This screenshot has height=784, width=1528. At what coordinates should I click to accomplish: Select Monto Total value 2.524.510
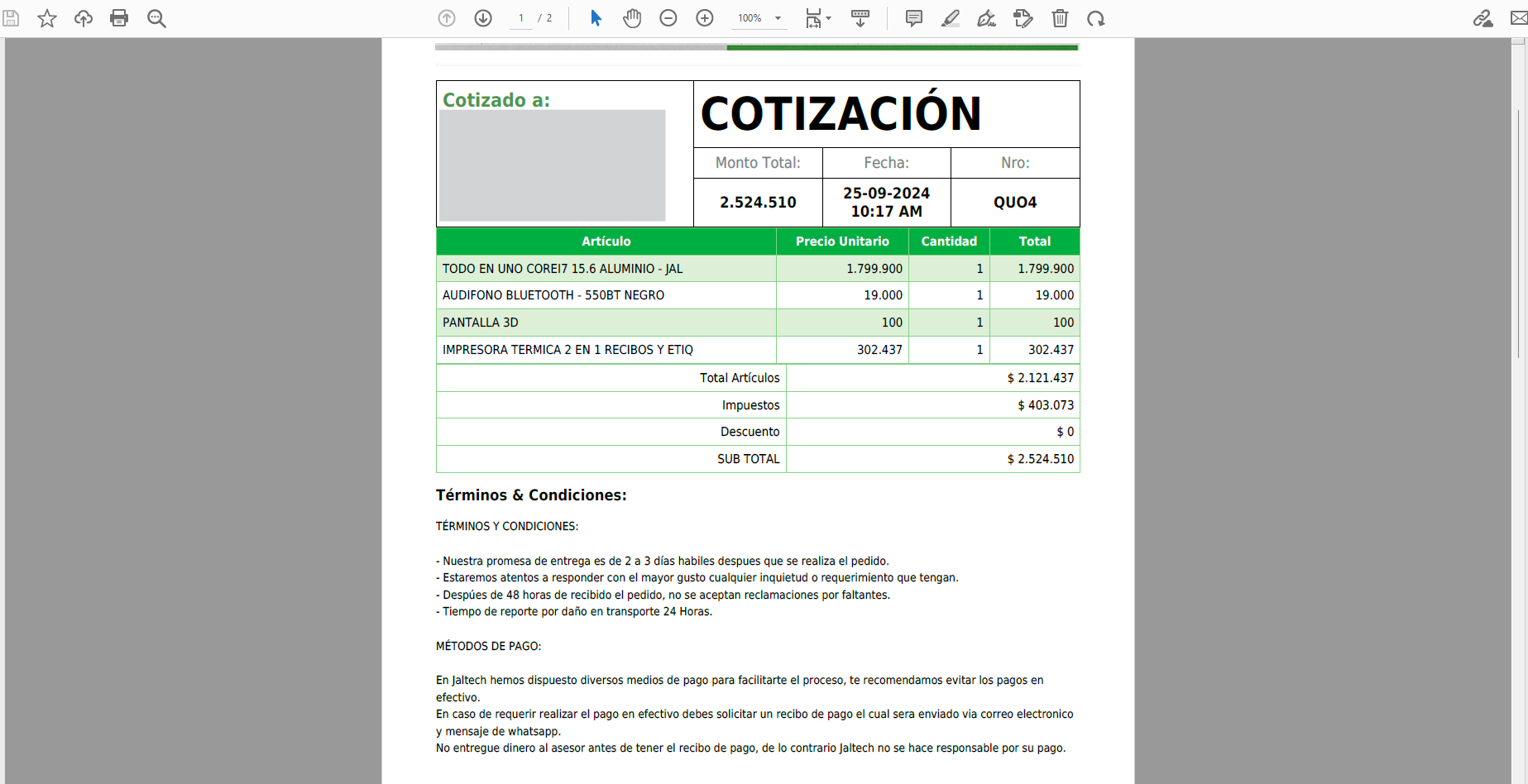(758, 203)
